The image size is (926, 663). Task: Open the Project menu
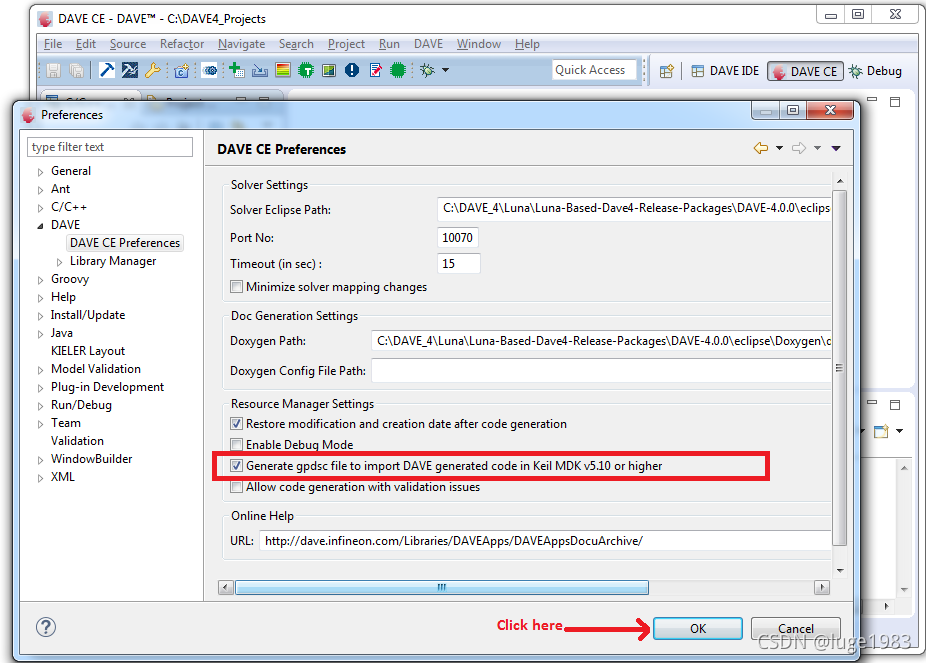pos(346,44)
